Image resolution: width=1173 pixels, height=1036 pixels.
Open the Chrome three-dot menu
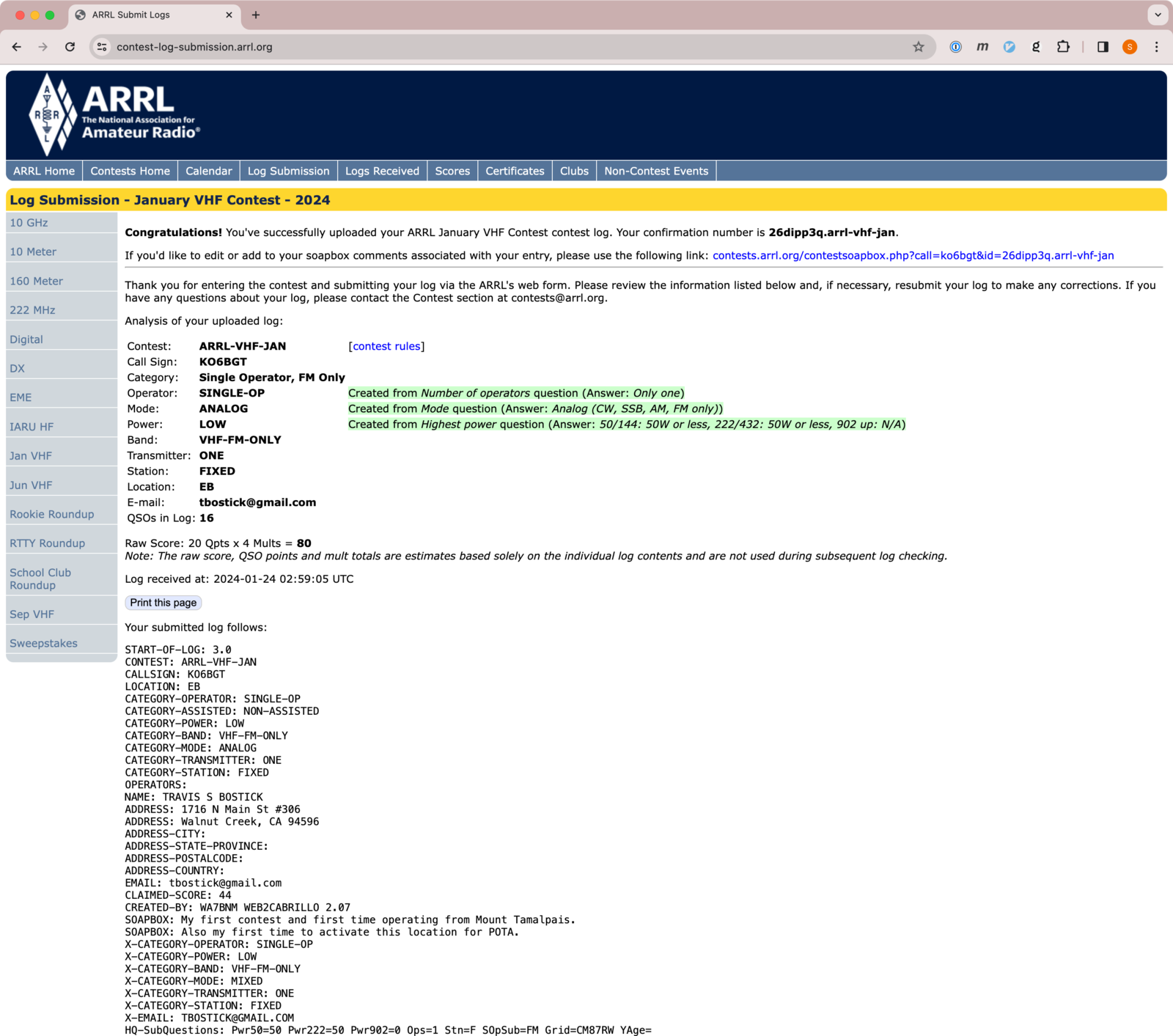pyautogui.click(x=1157, y=47)
